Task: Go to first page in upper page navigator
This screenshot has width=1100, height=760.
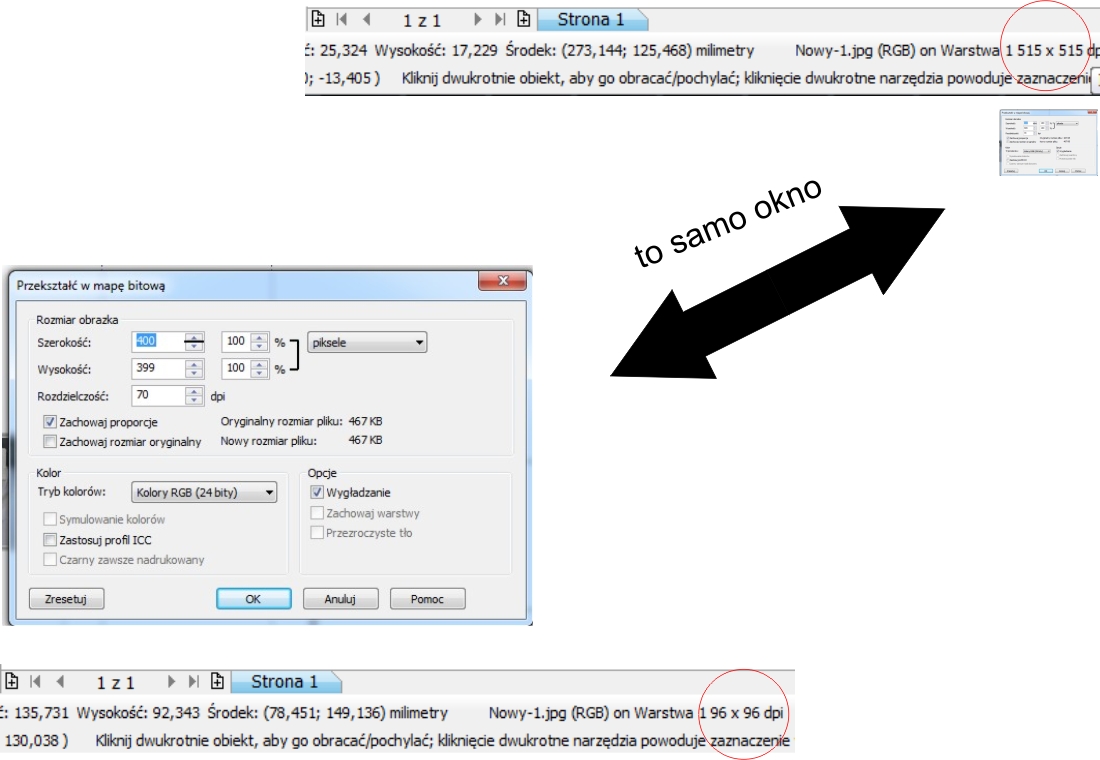Action: 343,19
